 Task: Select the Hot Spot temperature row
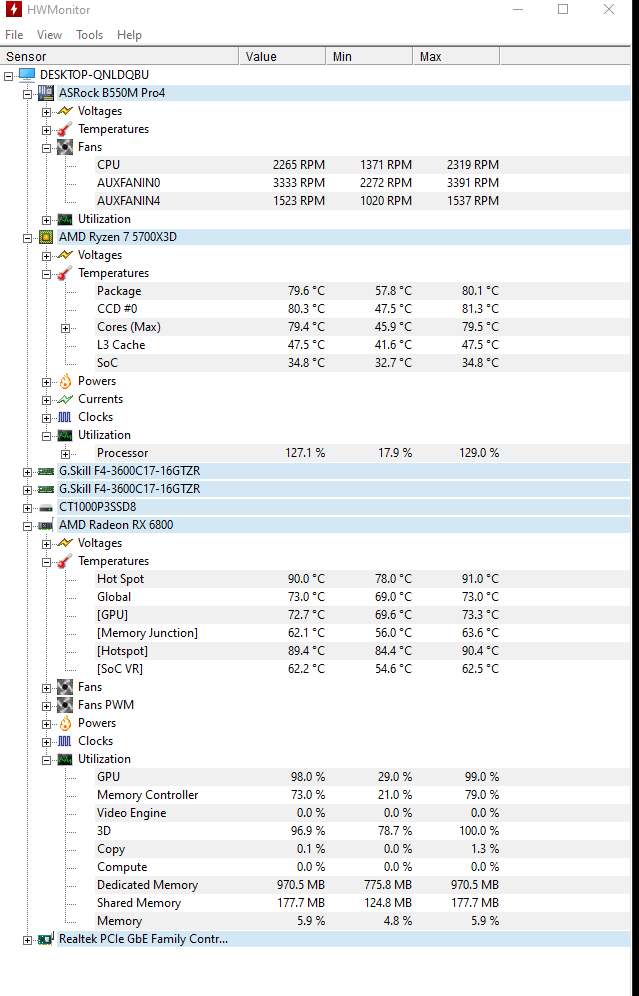(x=297, y=579)
